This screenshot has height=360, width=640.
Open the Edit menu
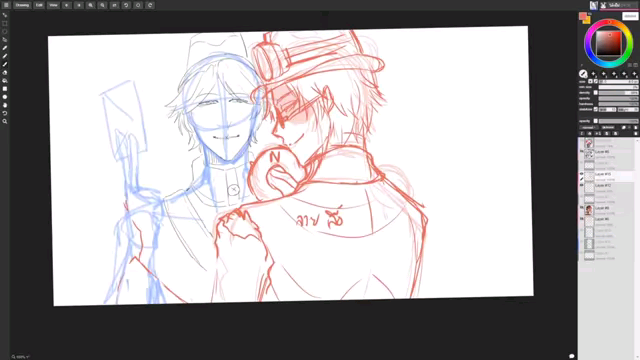tap(39, 5)
